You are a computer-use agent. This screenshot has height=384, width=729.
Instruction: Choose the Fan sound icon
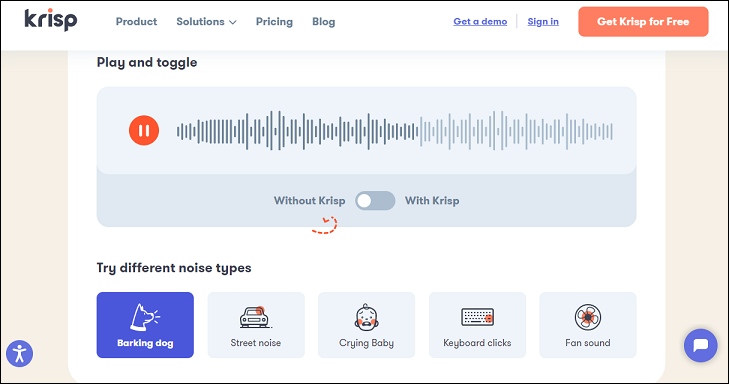(588, 317)
